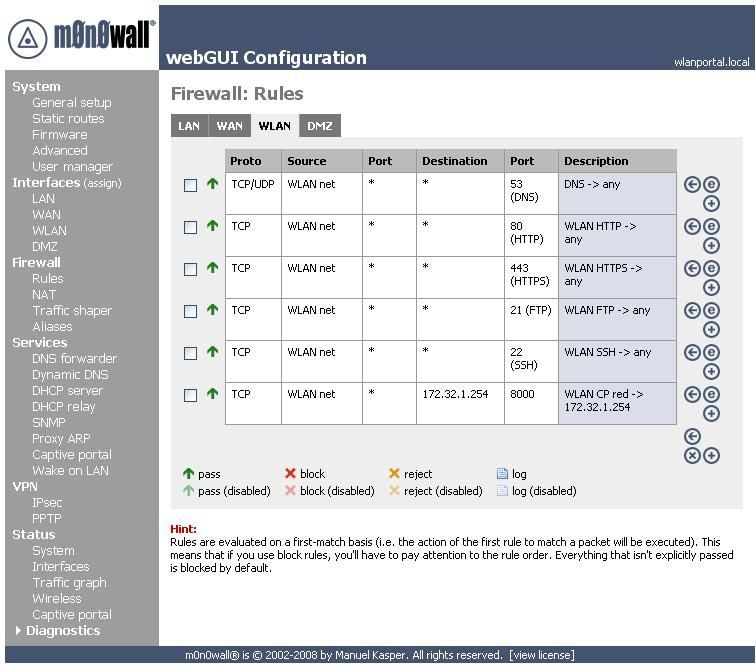756x665 pixels.
Task: Select checkbox for port 8000 rule
Action: pos(190,395)
